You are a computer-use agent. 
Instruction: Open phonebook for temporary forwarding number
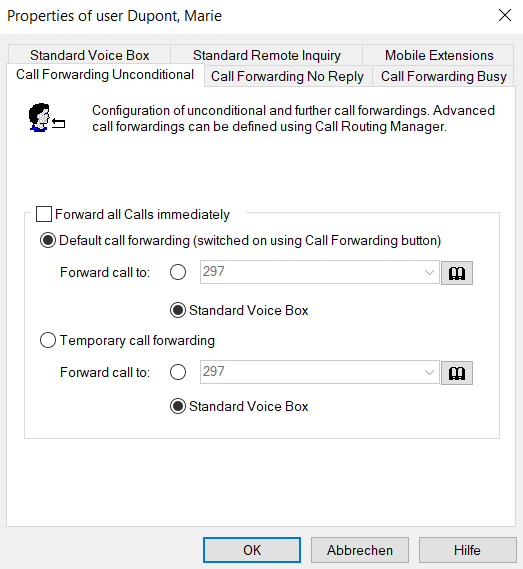coord(457,373)
